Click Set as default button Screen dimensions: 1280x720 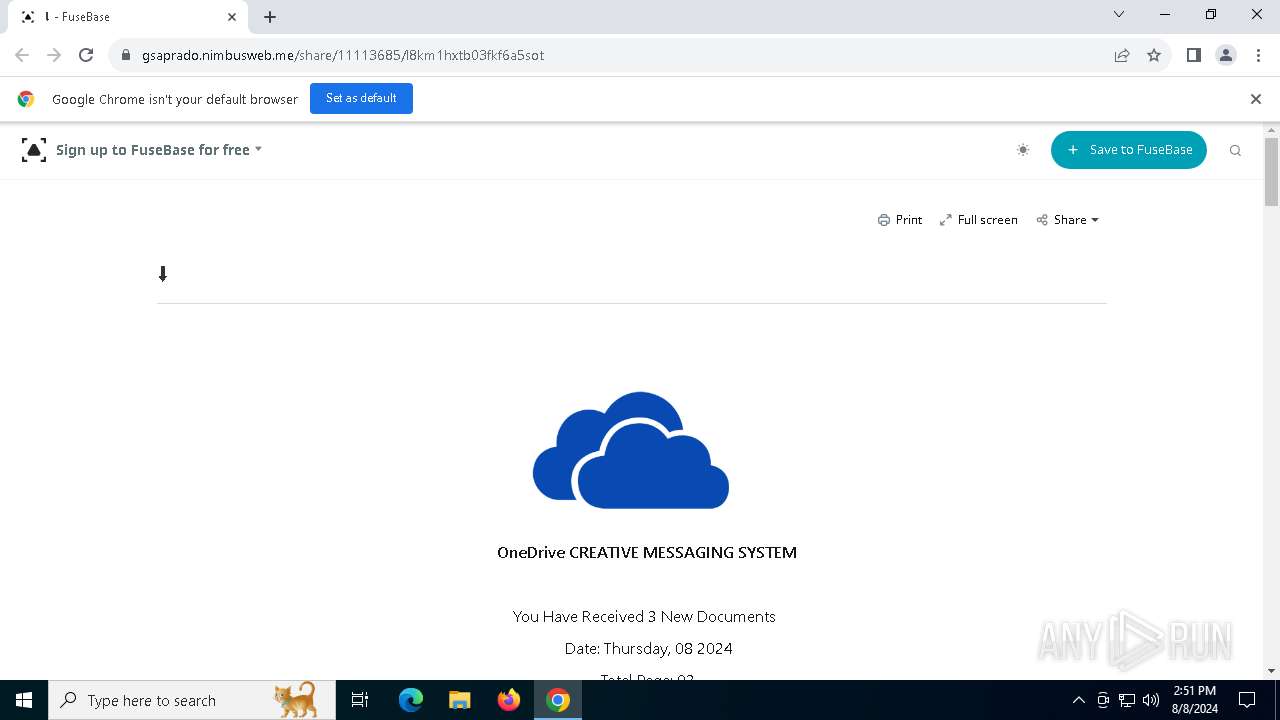[361, 98]
